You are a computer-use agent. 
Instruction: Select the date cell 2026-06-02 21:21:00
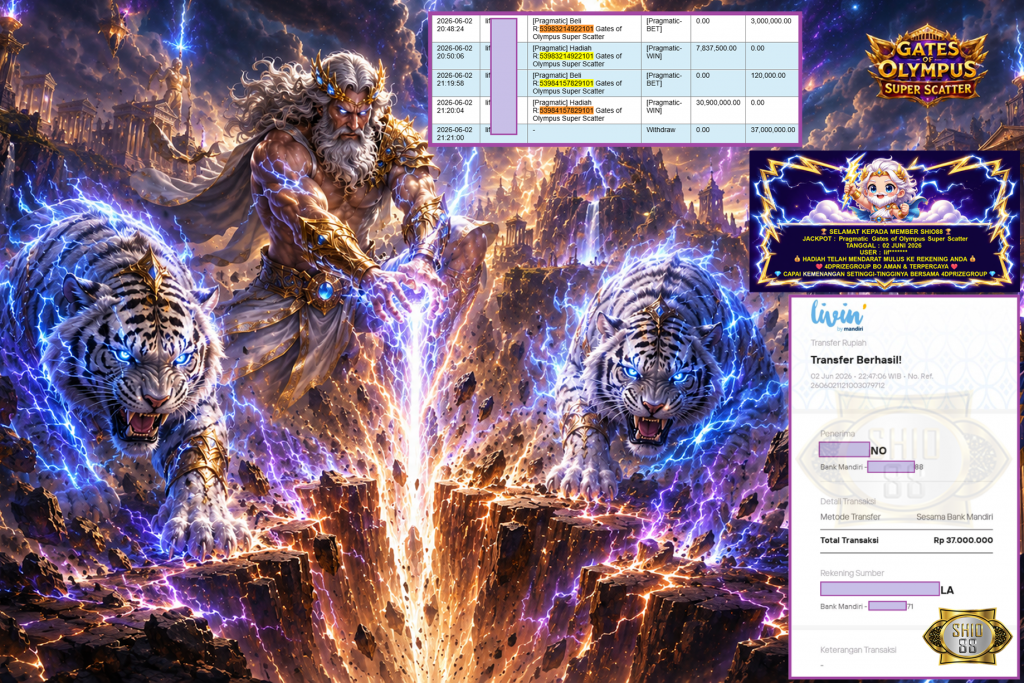click(455, 134)
